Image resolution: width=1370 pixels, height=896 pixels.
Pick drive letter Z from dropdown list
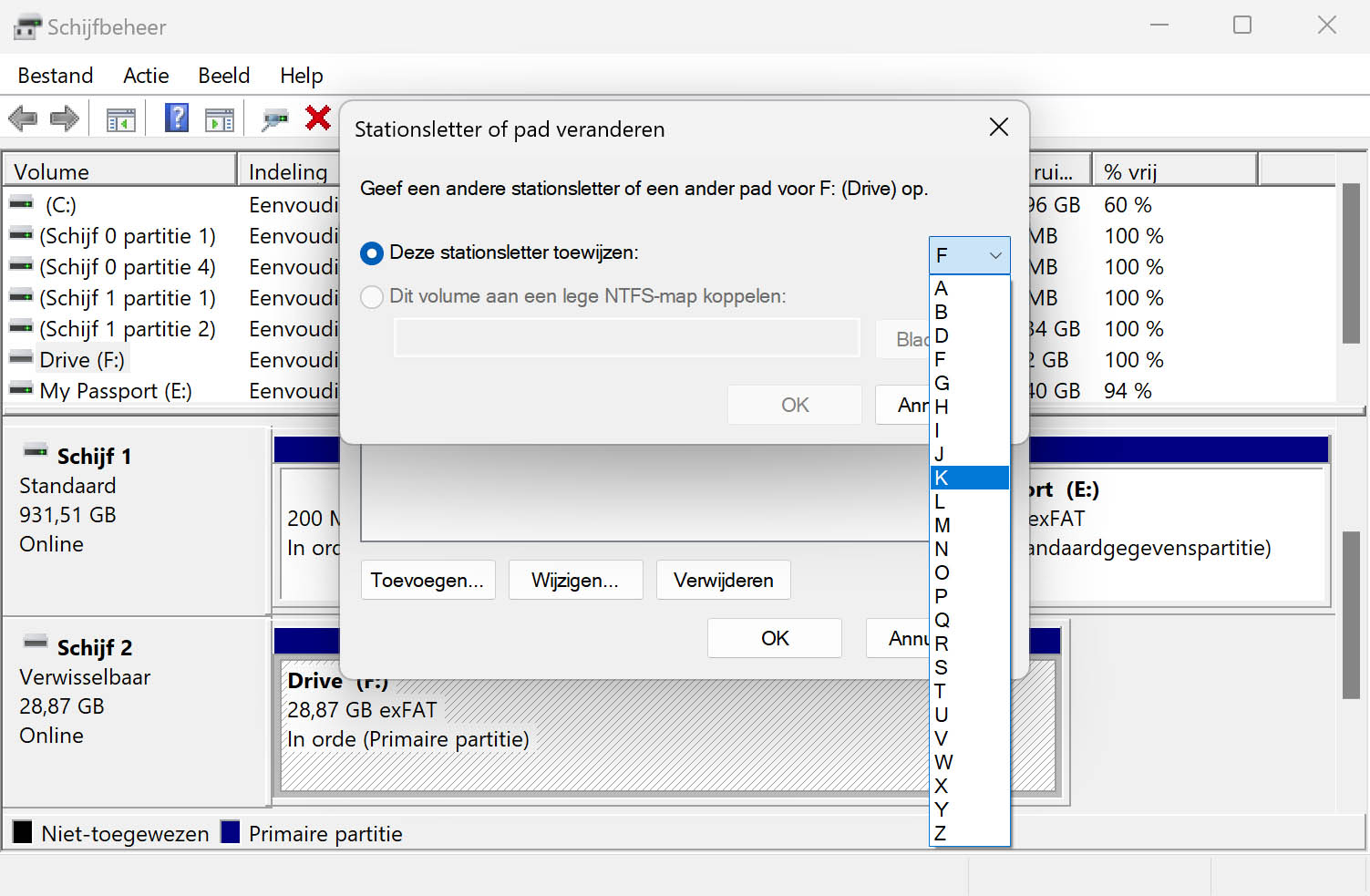tap(969, 833)
